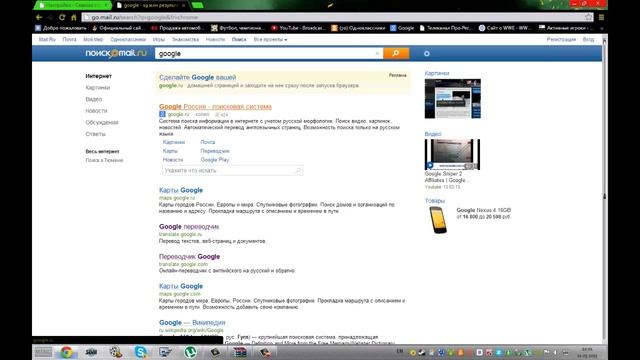Viewport: 640px width, 360px height.
Task: Open Одноклассники in the Mail.Ru top navigation
Action: pos(128,40)
